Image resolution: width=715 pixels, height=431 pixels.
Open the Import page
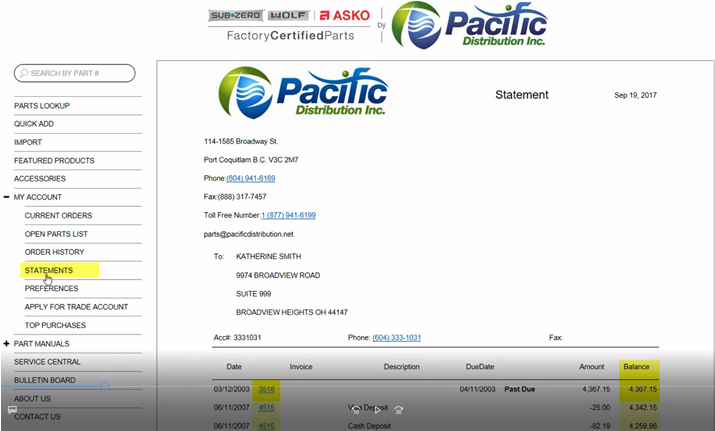click(x=28, y=142)
